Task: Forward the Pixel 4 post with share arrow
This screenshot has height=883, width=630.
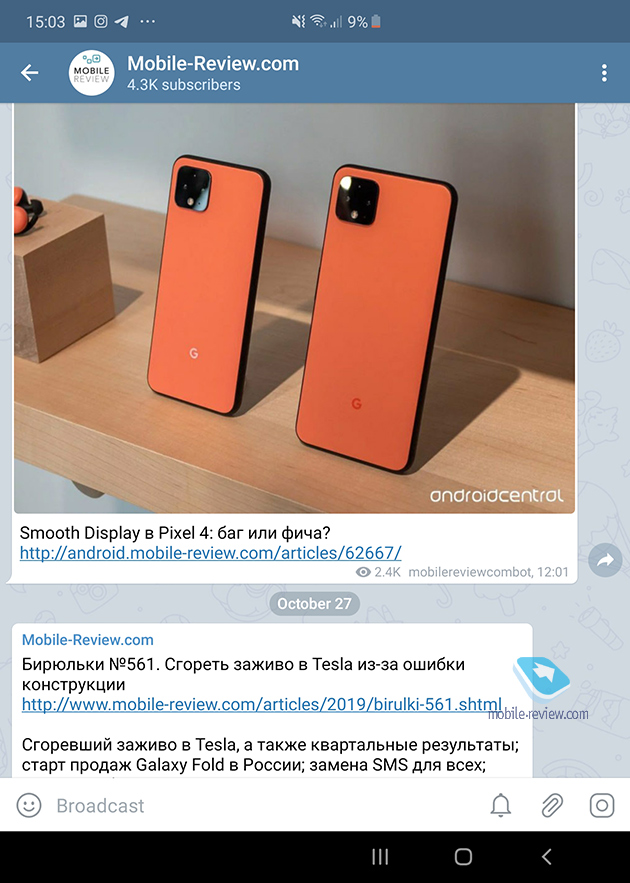Action: pos(605,560)
